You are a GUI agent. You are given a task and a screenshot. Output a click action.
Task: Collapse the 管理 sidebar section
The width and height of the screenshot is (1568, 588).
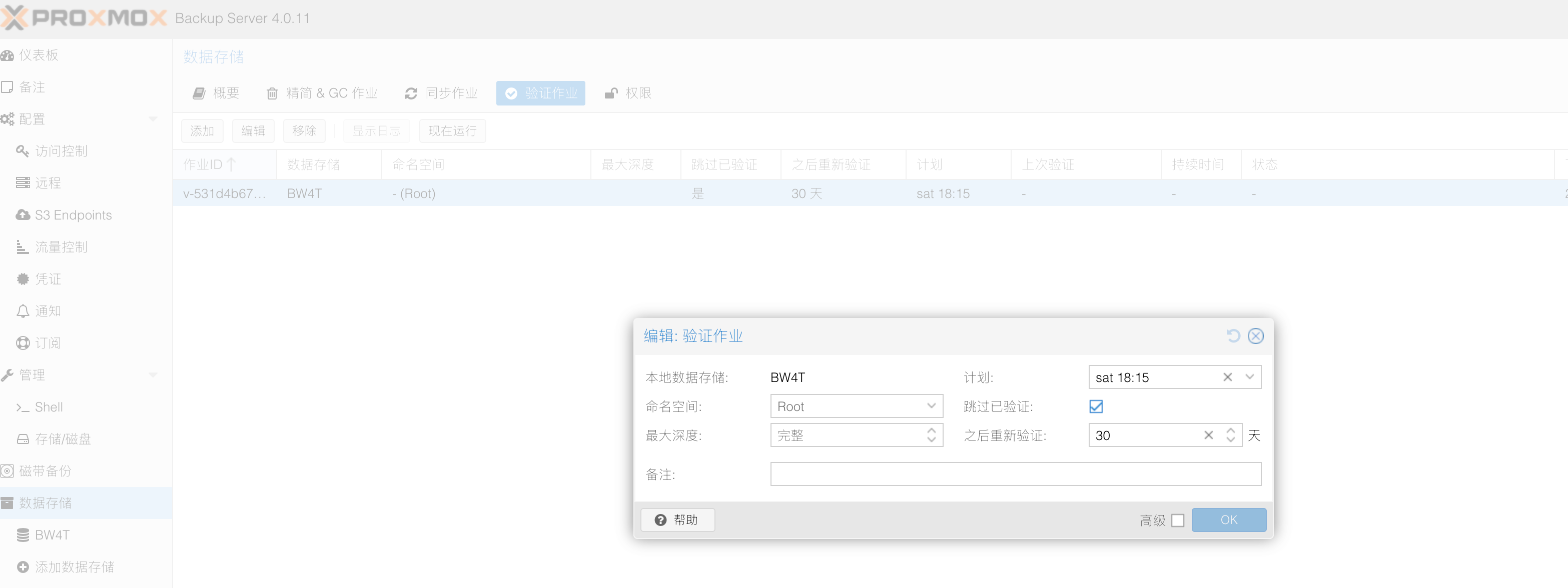153,375
